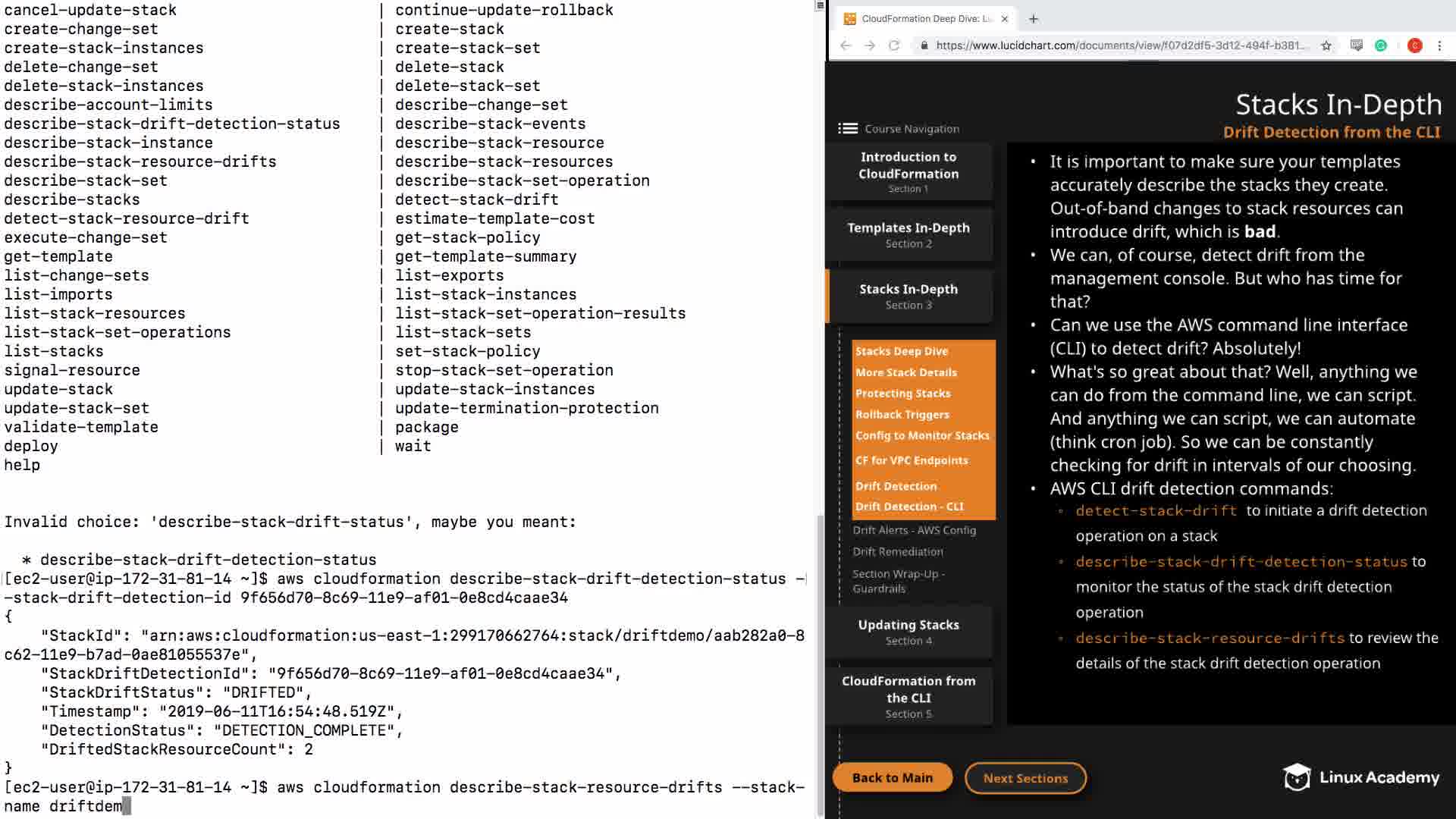
Task: Click the browser back arrow
Action: pos(846,45)
